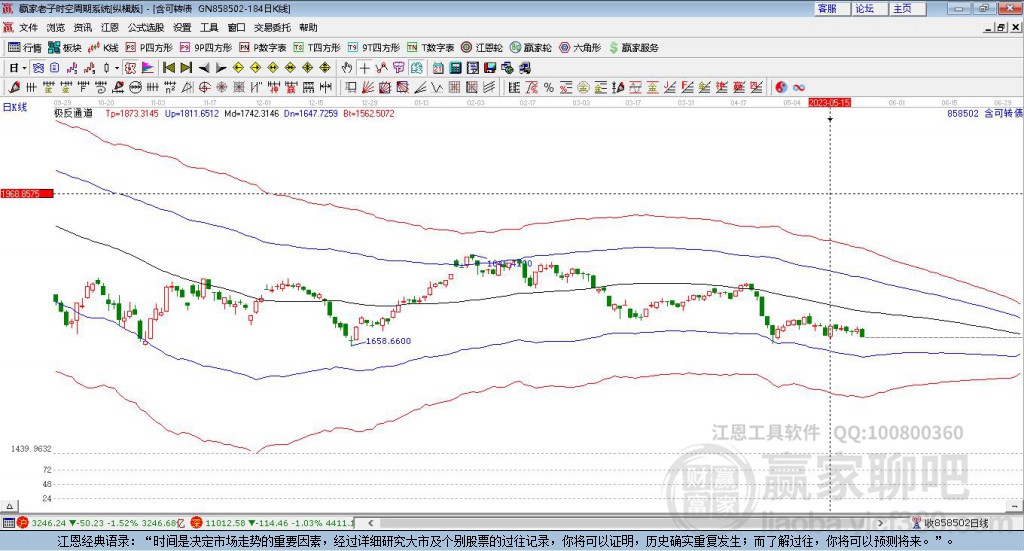Move chart right with black arrow
This screenshot has height=551, width=1024.
[221, 68]
